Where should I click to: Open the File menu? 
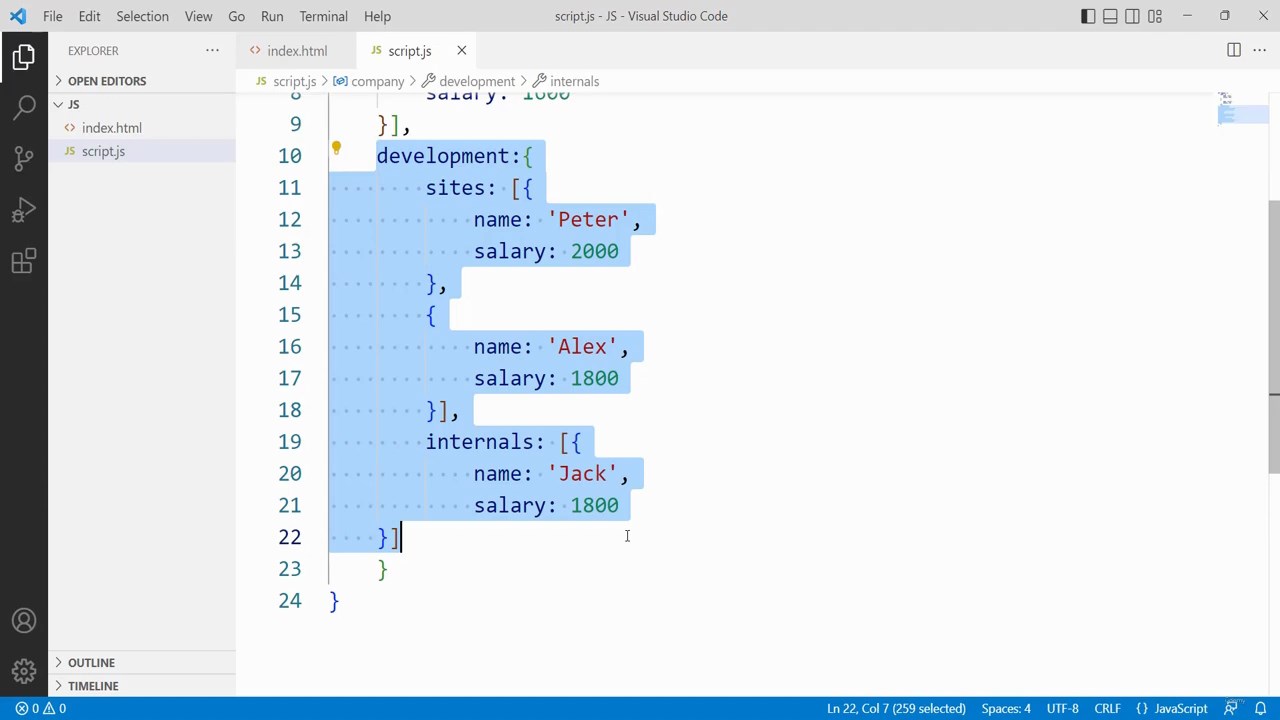point(53,16)
